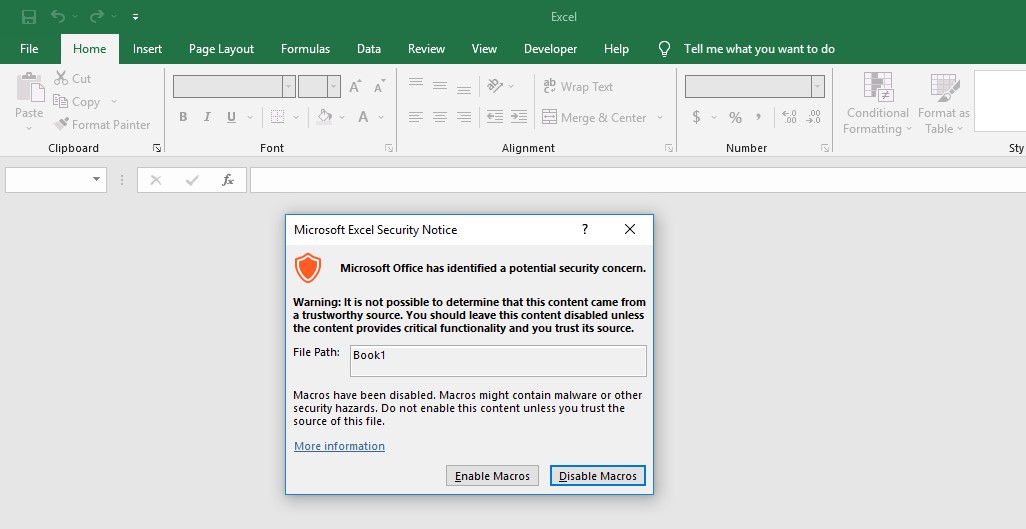Click the Disable Macros button
This screenshot has height=529, width=1026.
coord(597,476)
